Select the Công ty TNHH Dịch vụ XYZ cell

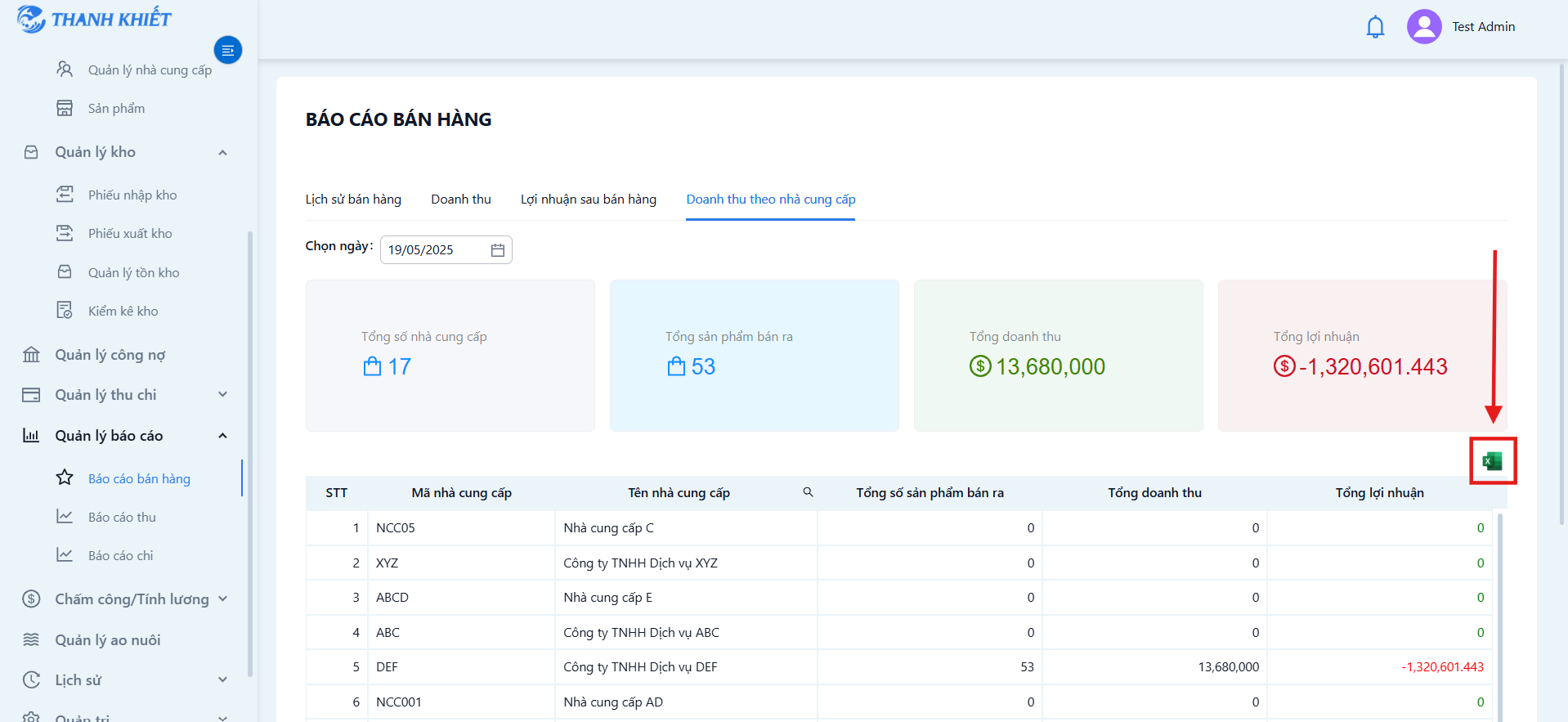pyautogui.click(x=686, y=563)
